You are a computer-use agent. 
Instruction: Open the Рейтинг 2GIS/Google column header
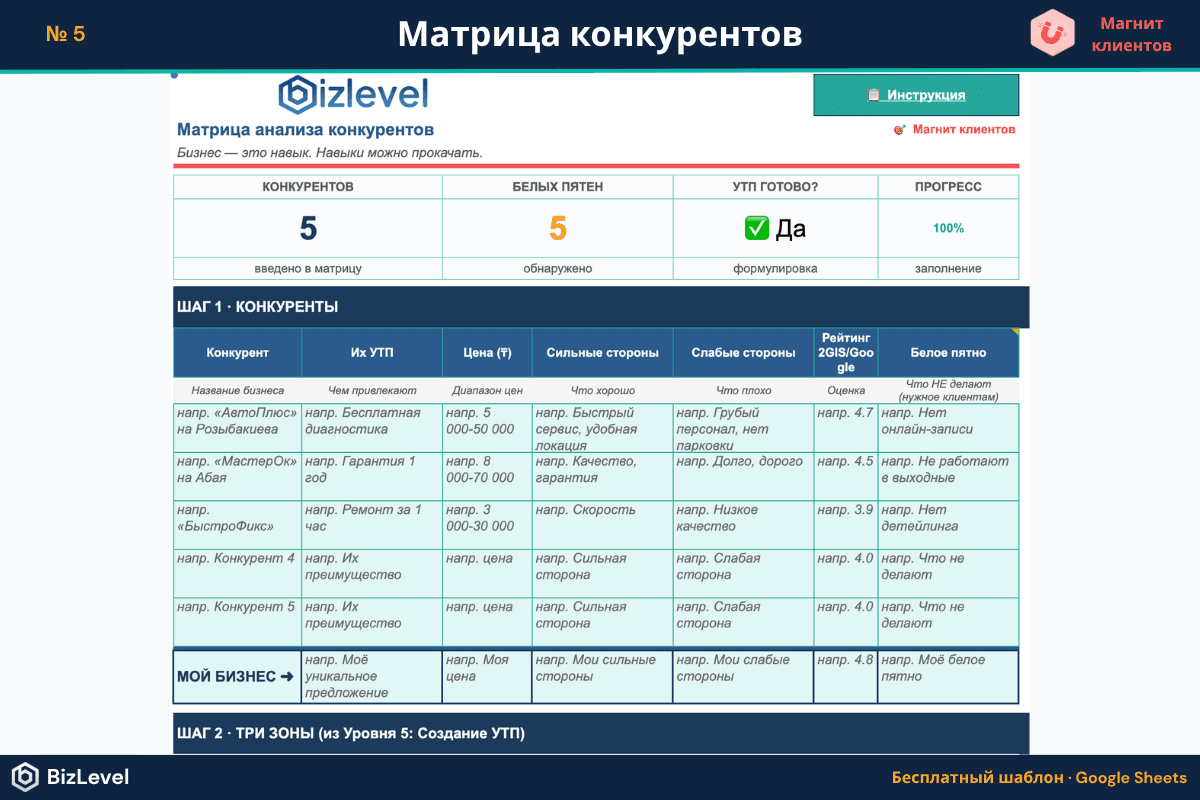845,352
